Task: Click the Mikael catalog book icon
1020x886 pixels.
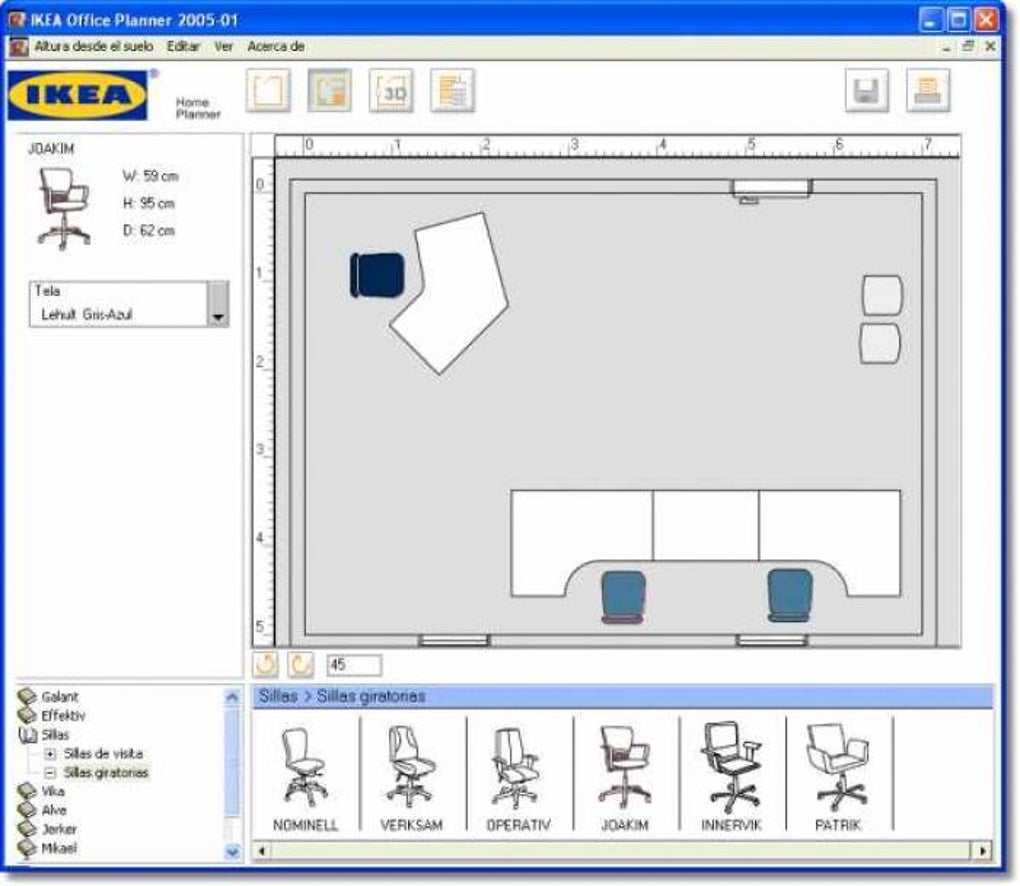Action: click(x=27, y=848)
